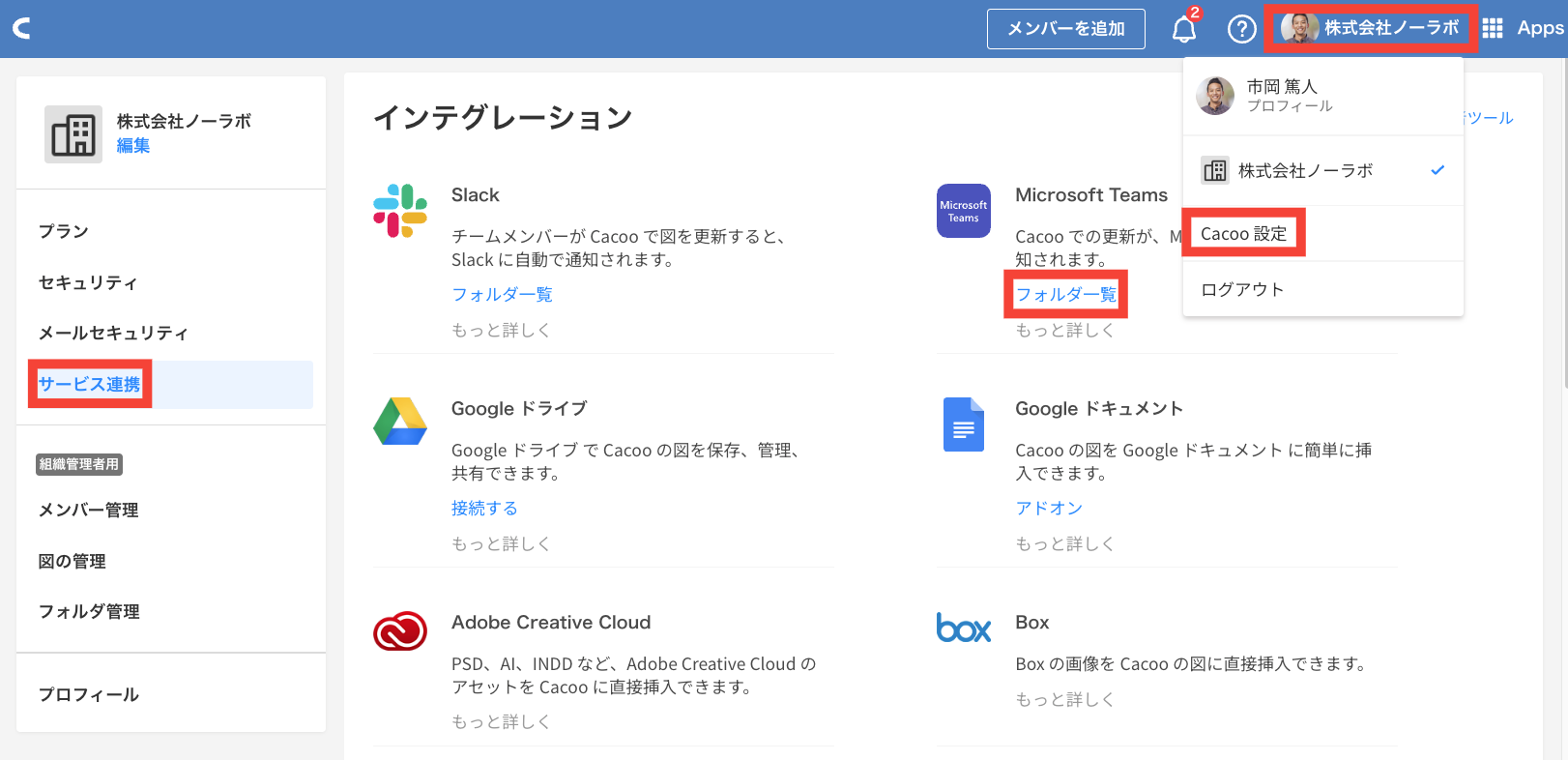Click Microsoft Teams フォルダ一覧 link
The width and height of the screenshot is (1568, 760).
point(1065,294)
